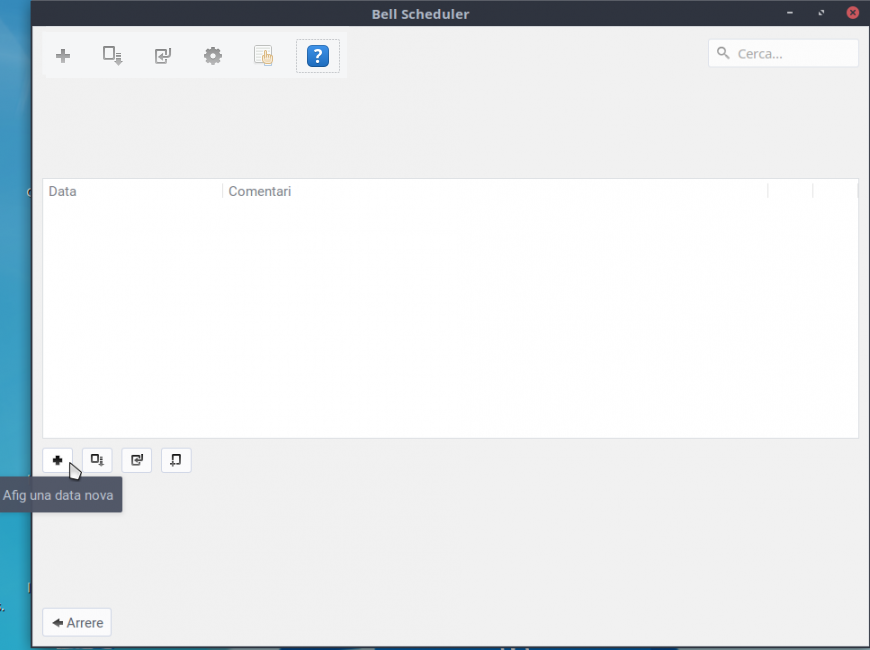Open help with the blue question mark icon
Viewport: 870px width, 650px height.
tap(317, 56)
